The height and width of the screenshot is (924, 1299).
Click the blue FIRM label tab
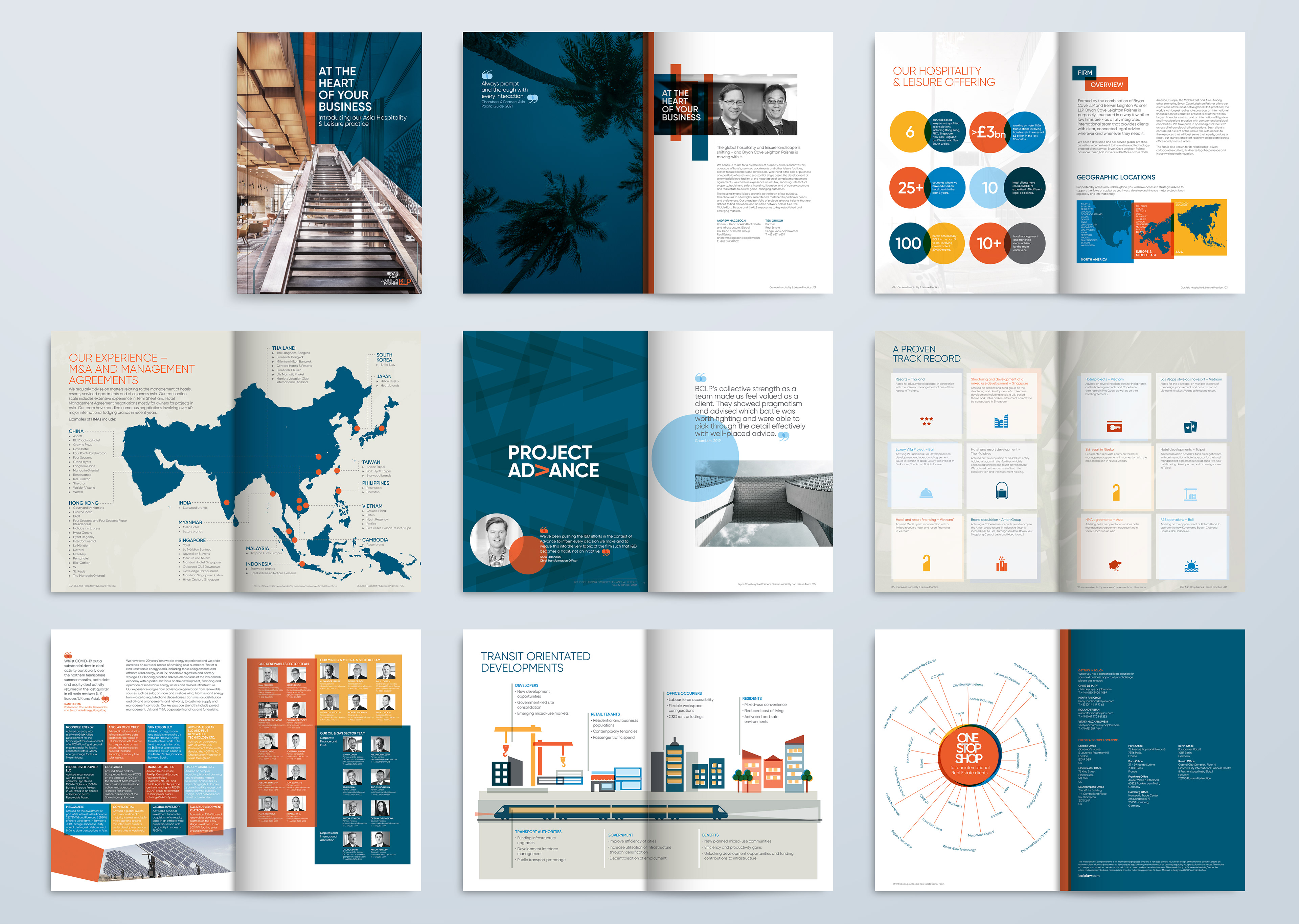tap(1085, 73)
